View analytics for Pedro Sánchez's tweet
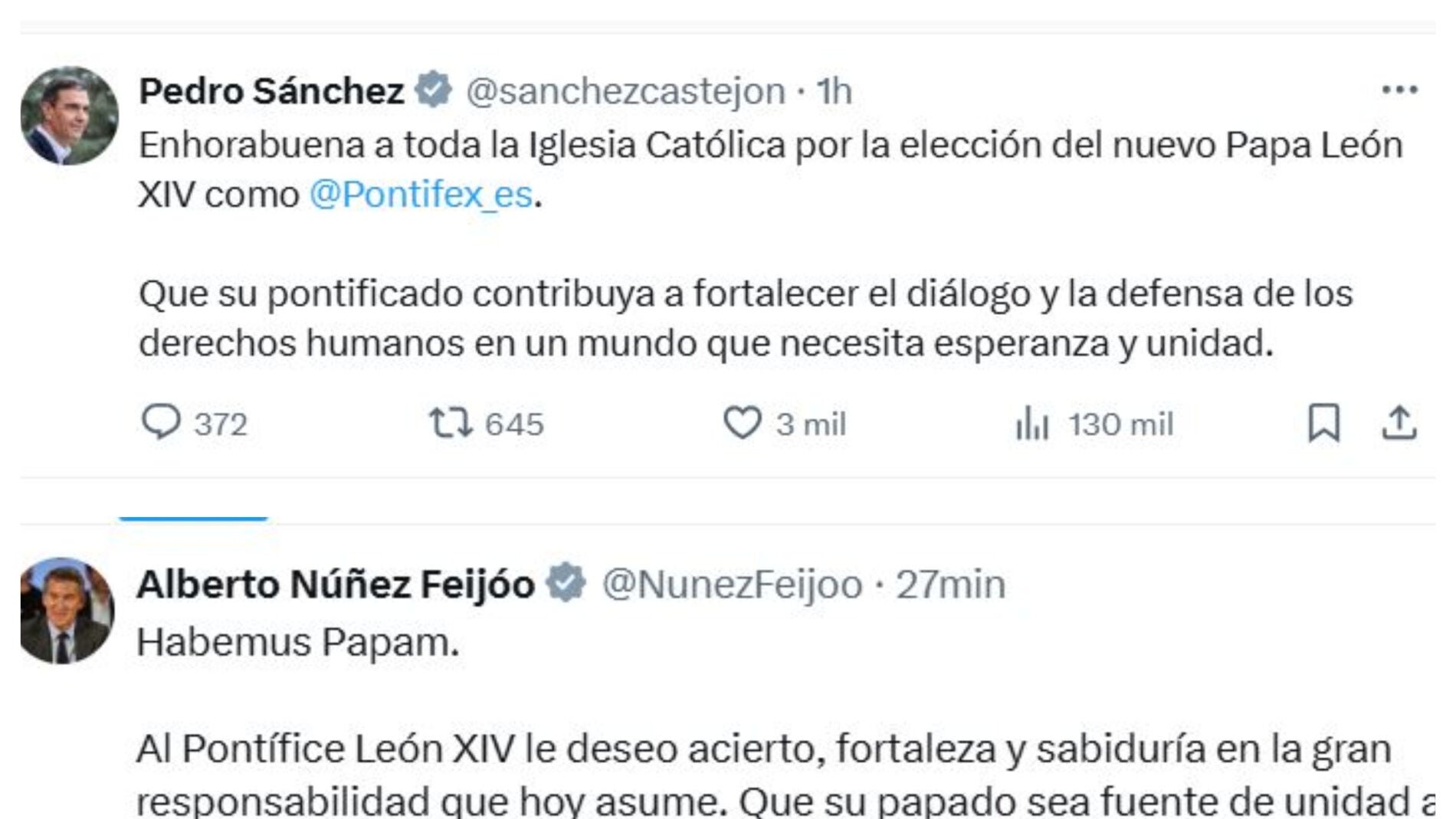This screenshot has width=1456, height=819. click(x=1031, y=423)
